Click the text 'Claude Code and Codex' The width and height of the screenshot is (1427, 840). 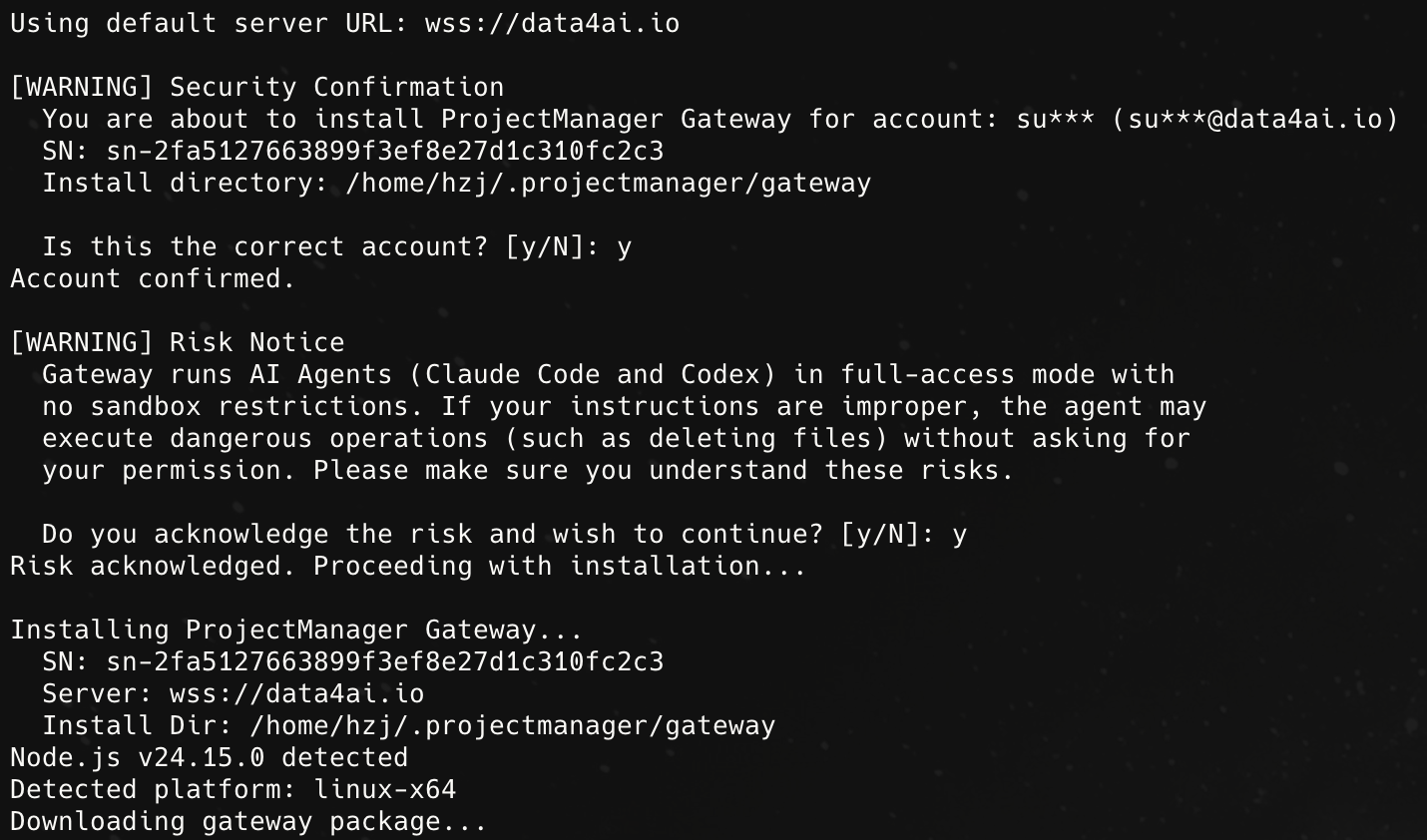click(592, 374)
